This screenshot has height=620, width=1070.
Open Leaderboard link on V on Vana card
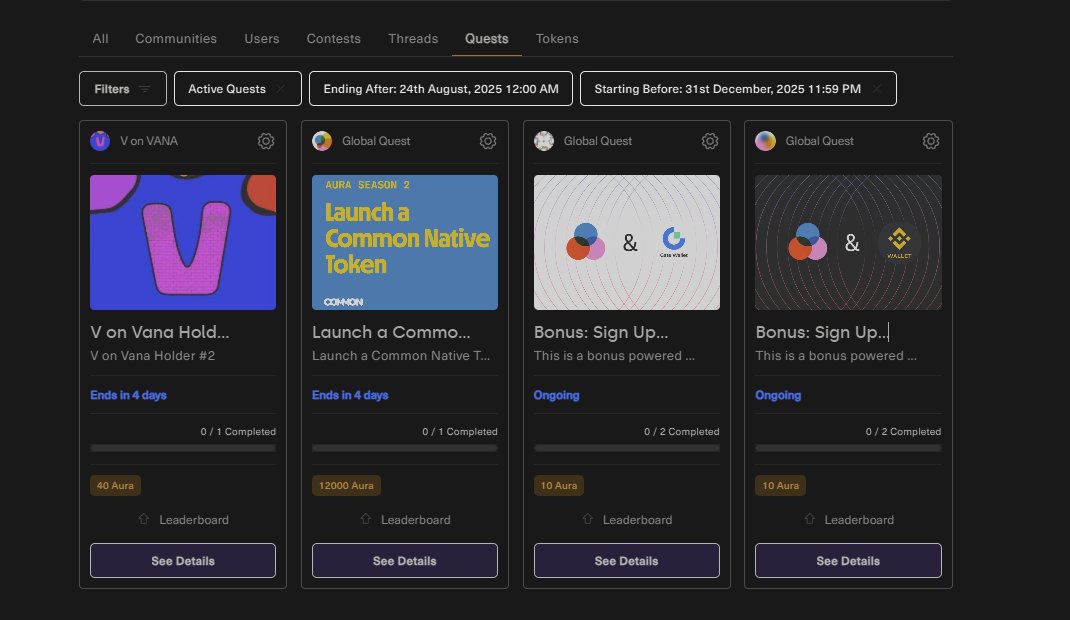coord(194,520)
